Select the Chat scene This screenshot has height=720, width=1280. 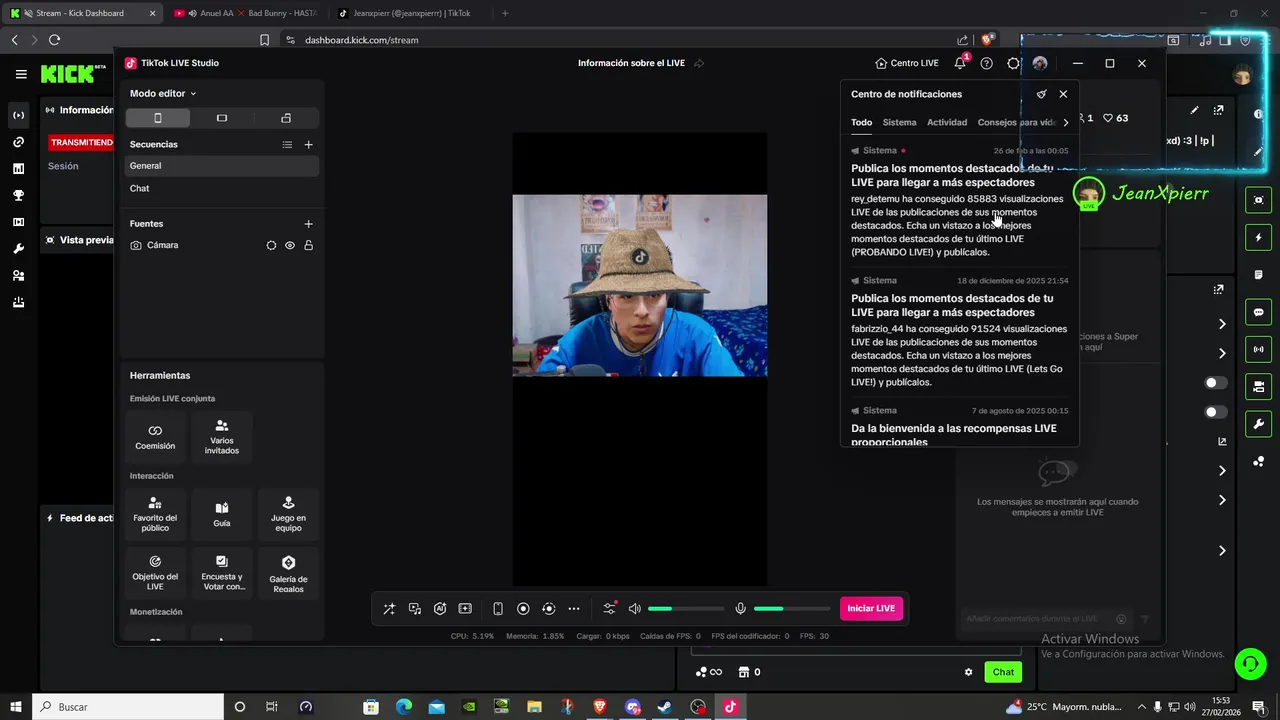pyautogui.click(x=222, y=188)
